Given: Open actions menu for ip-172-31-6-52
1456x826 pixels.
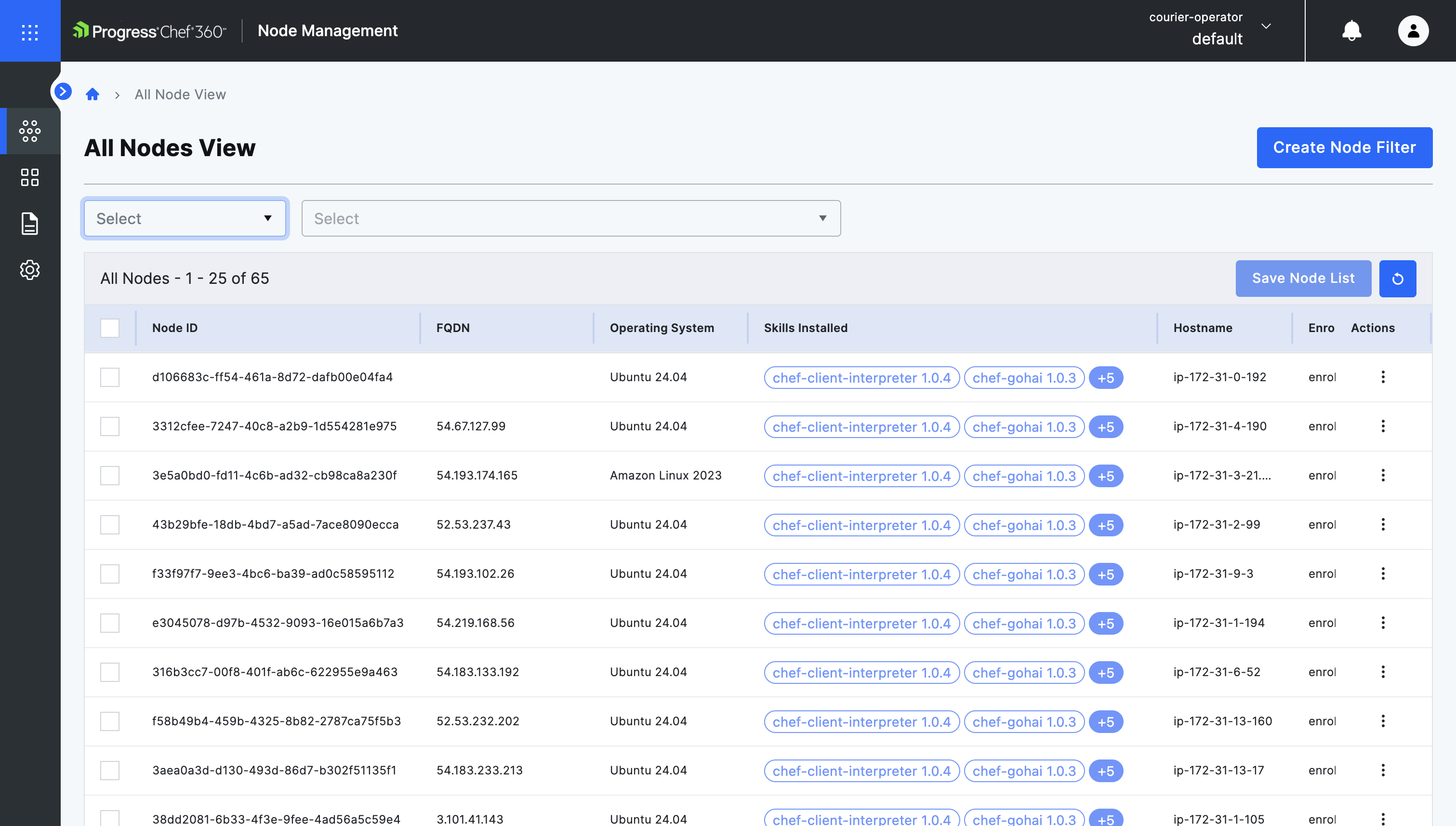Looking at the screenshot, I should coord(1383,672).
